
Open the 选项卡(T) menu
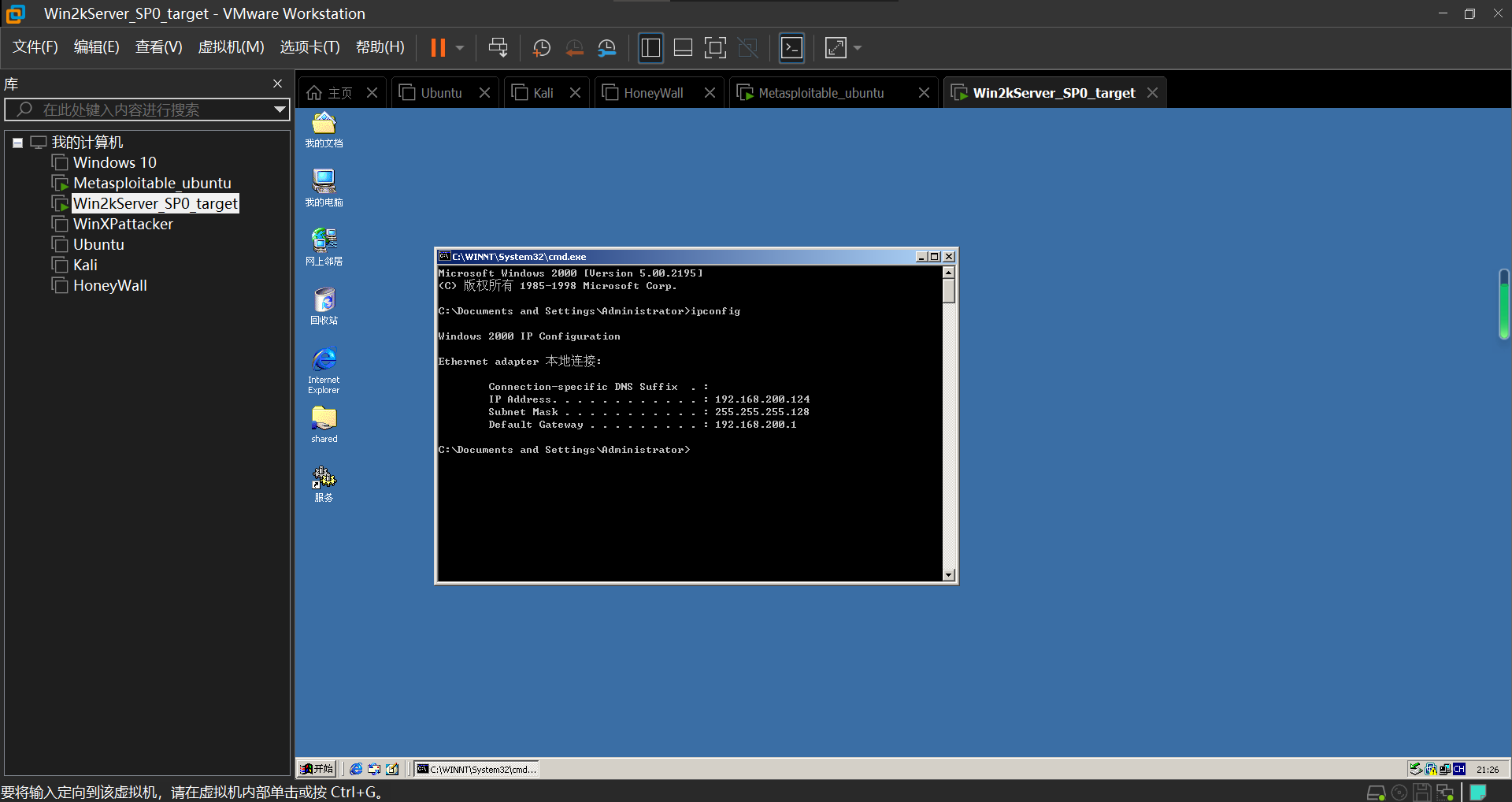(x=310, y=47)
